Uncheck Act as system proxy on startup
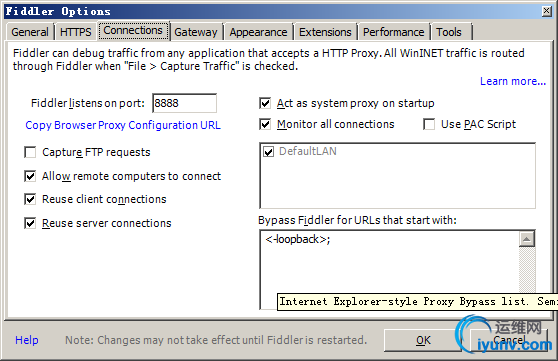Viewport: 558px width, 361px height. pos(265,104)
